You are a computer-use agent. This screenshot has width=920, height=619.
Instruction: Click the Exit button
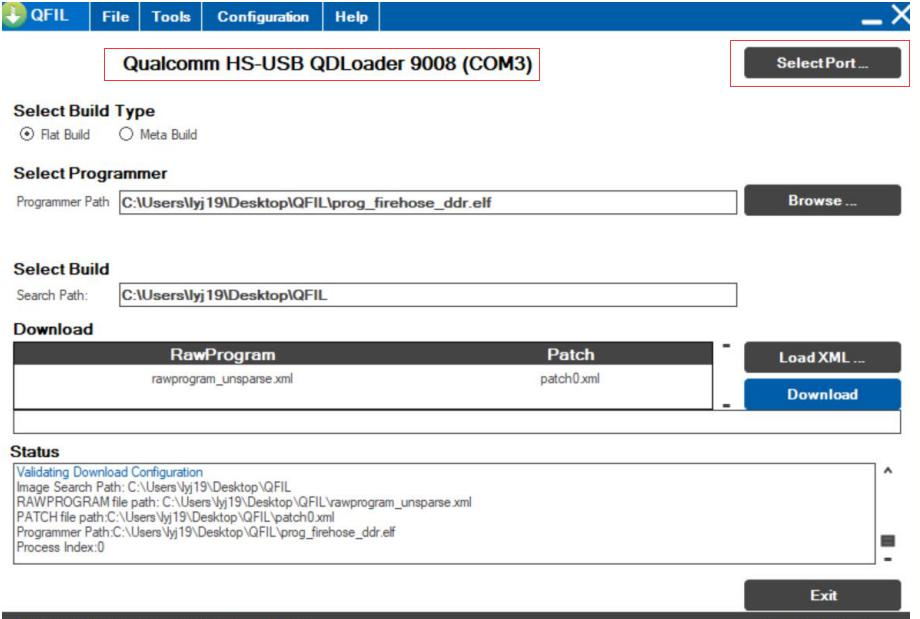tap(822, 596)
